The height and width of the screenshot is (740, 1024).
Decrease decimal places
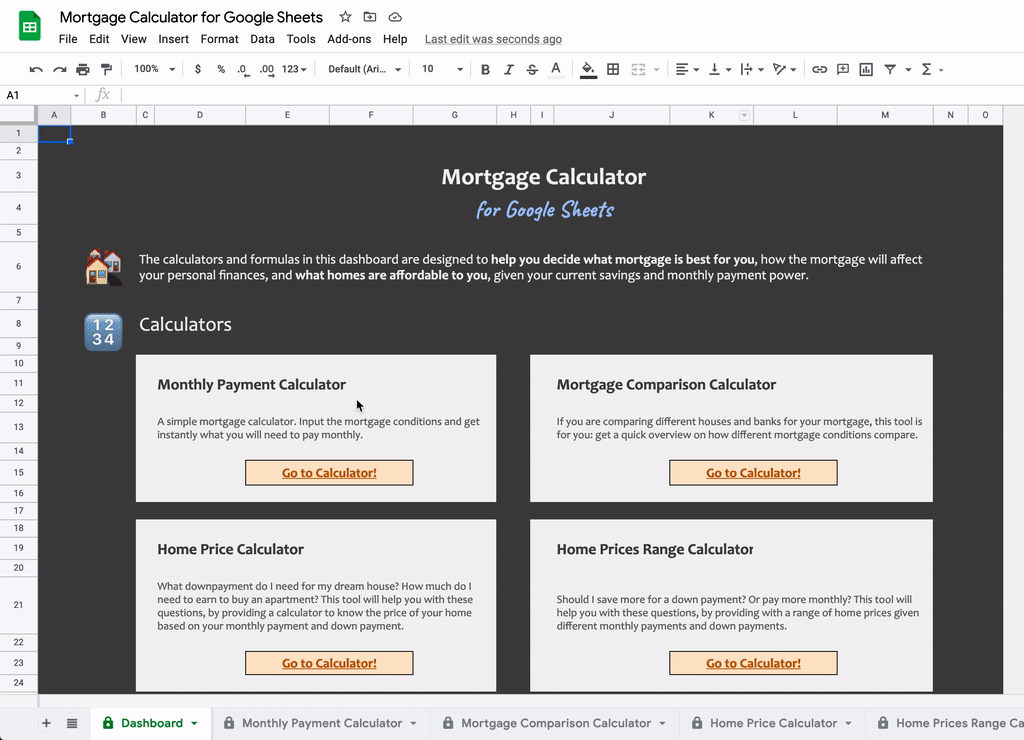(243, 69)
